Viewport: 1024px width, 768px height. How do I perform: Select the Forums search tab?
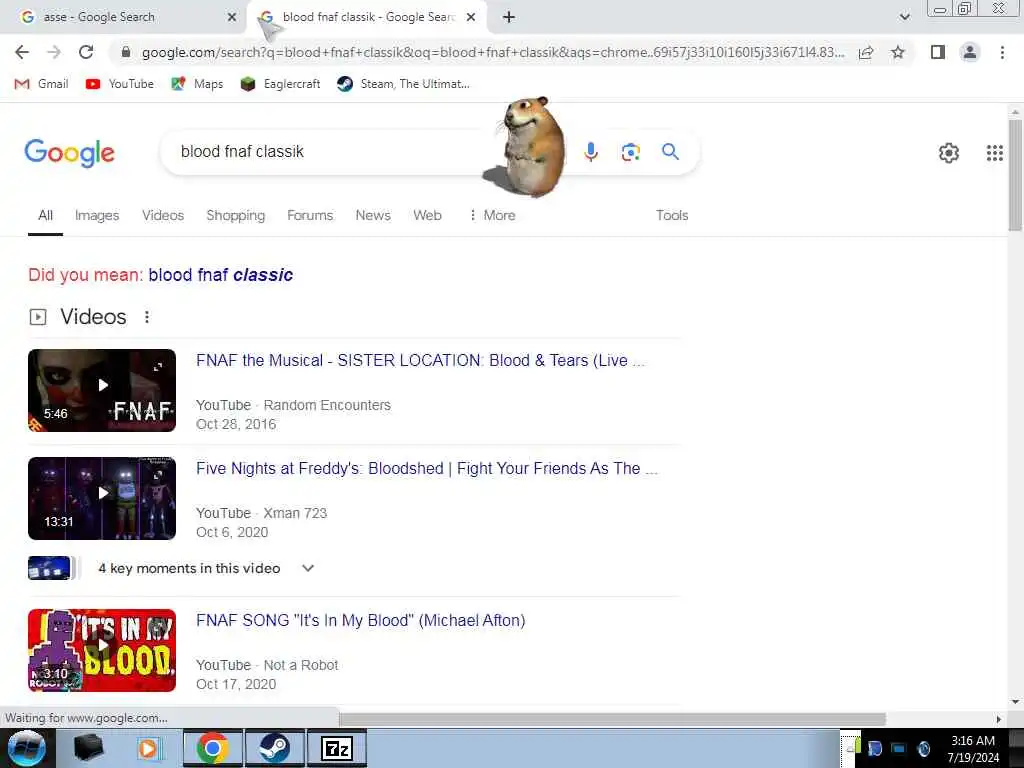click(310, 215)
